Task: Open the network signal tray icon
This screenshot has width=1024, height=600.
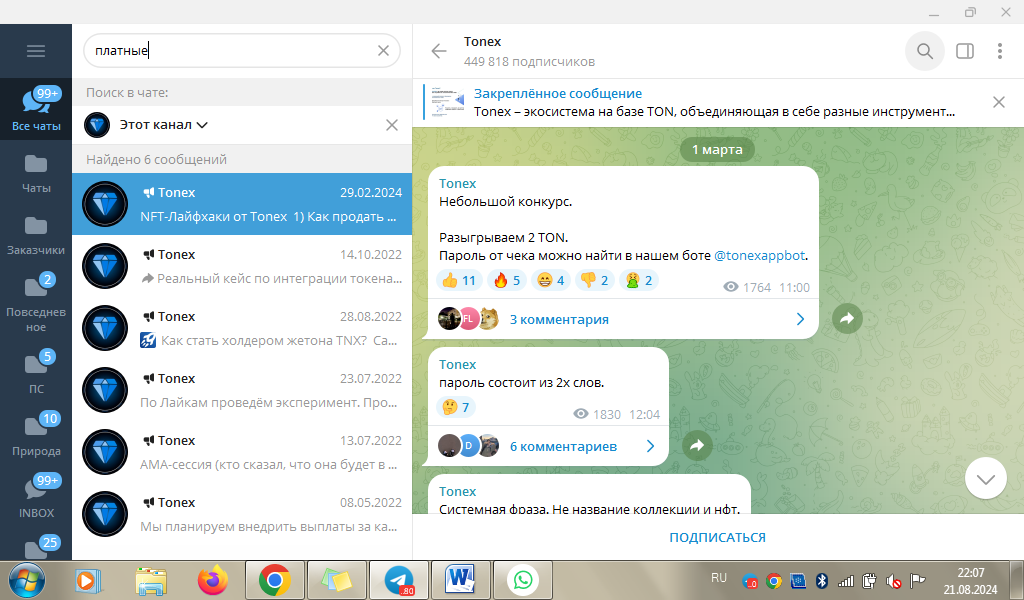Action: coord(846,580)
